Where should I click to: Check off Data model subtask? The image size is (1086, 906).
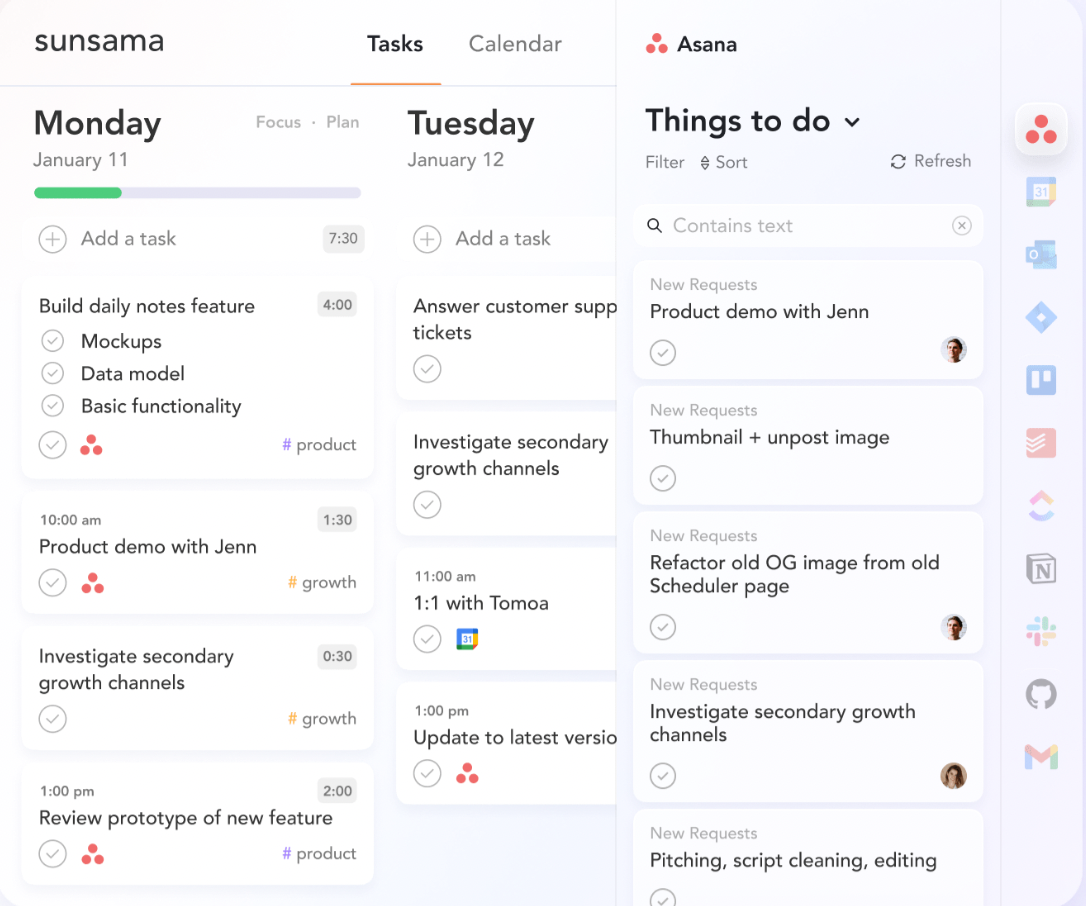(53, 373)
